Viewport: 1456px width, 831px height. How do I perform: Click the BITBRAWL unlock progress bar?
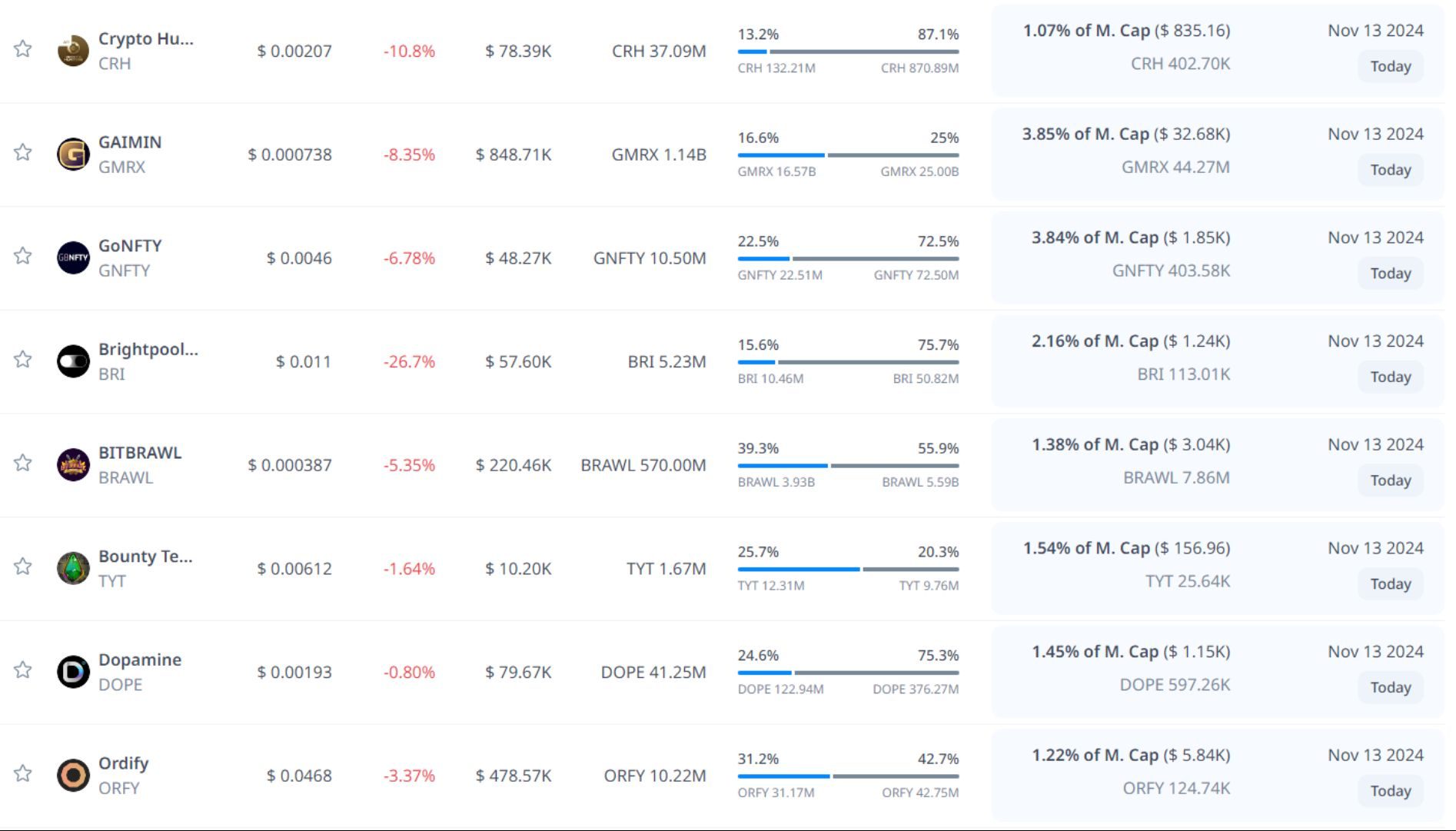[848, 466]
